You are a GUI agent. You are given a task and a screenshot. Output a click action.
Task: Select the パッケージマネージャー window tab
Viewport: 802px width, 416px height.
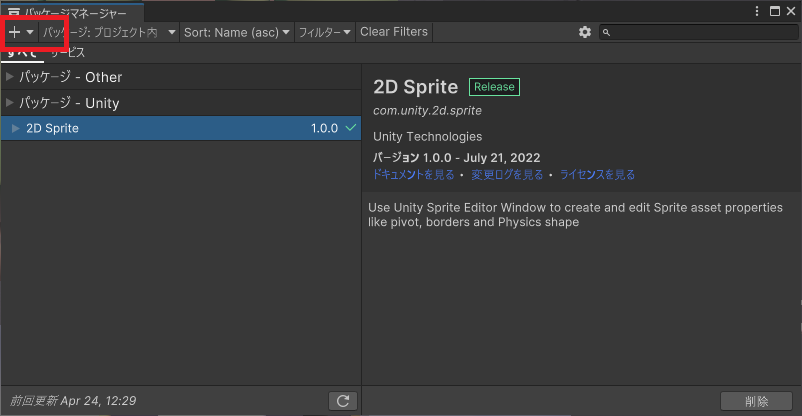[x=74, y=13]
